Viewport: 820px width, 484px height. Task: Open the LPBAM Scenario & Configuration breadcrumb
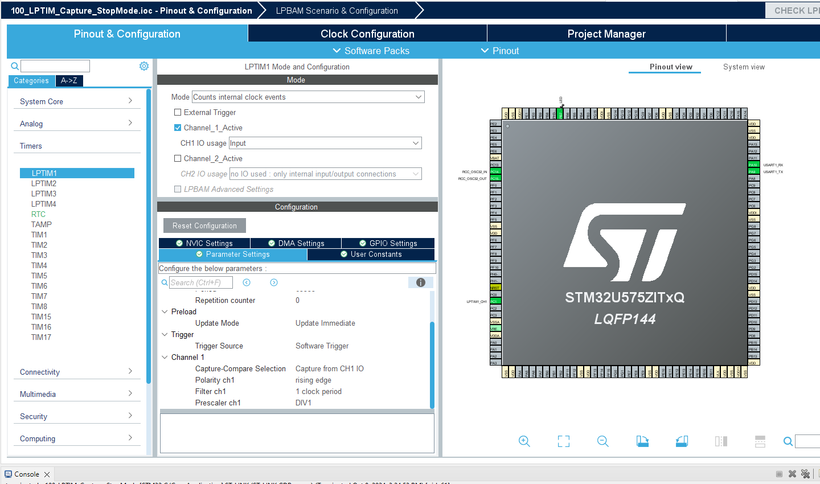337,10
